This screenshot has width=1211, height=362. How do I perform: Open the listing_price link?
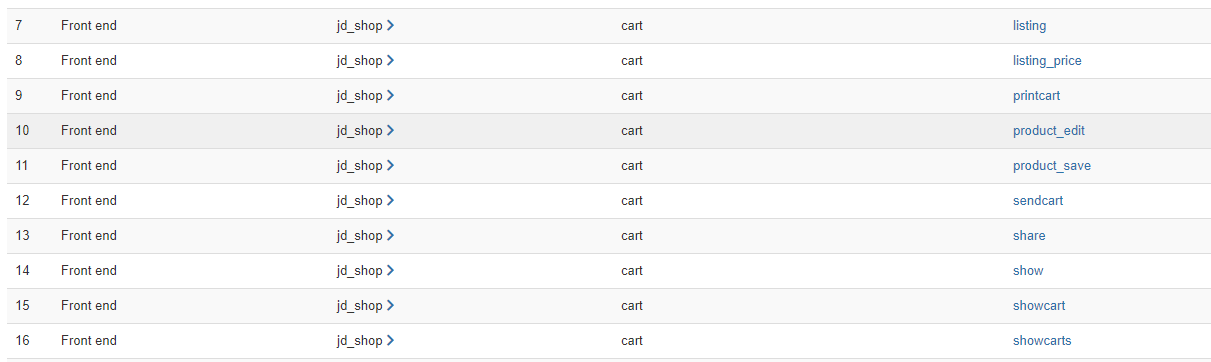[x=1047, y=61]
